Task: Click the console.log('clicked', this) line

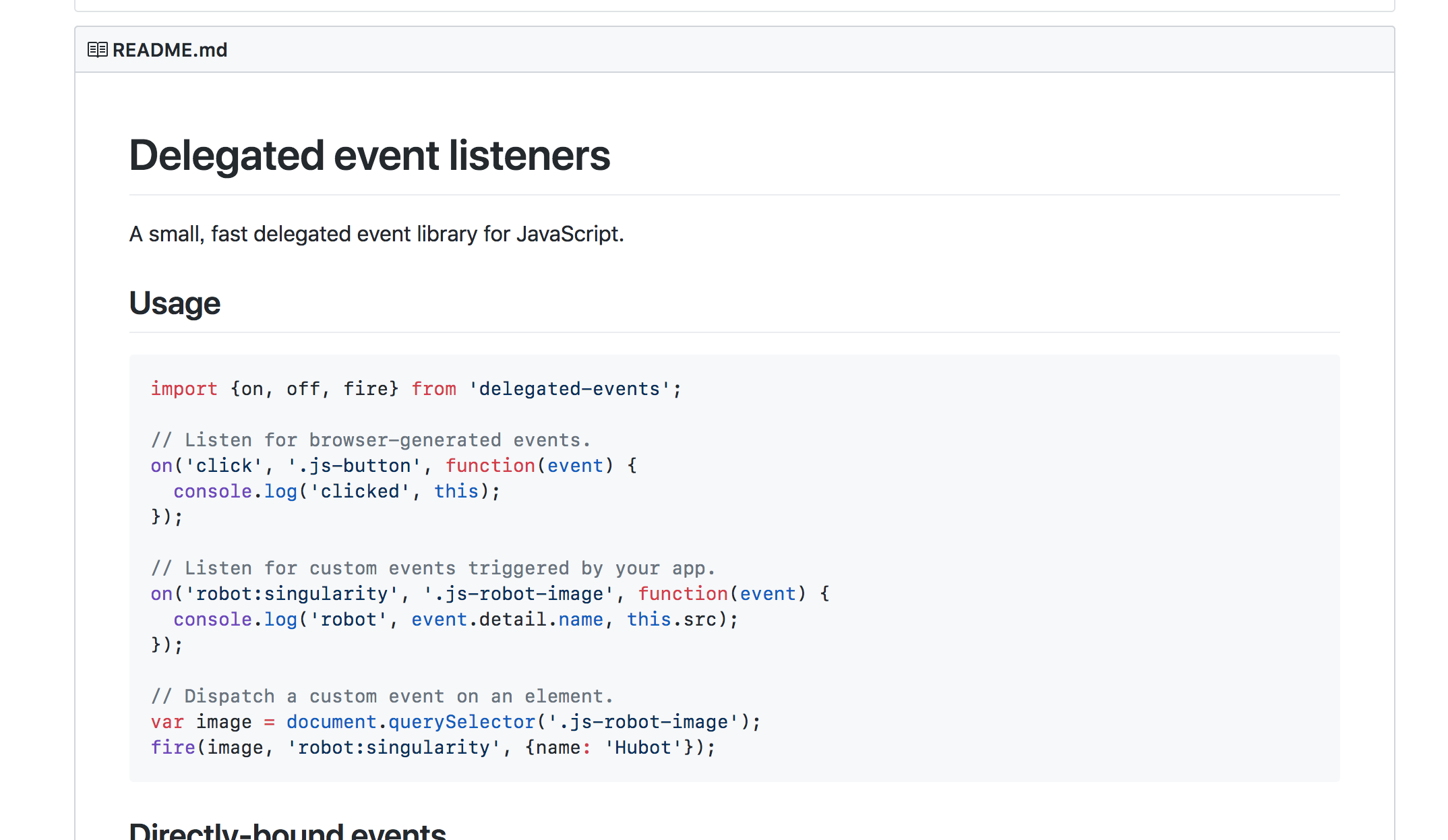Action: [x=336, y=491]
